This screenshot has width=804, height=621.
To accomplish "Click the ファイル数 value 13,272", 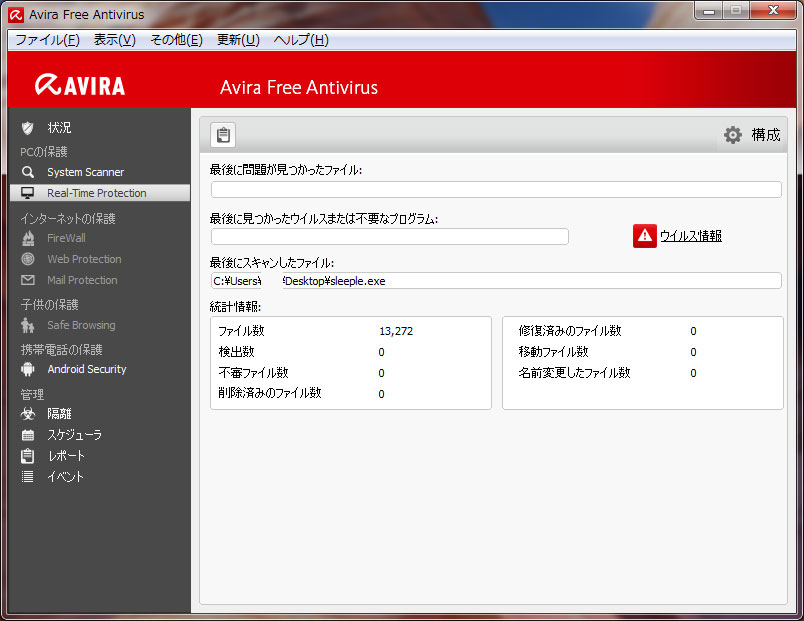I will (396, 331).
